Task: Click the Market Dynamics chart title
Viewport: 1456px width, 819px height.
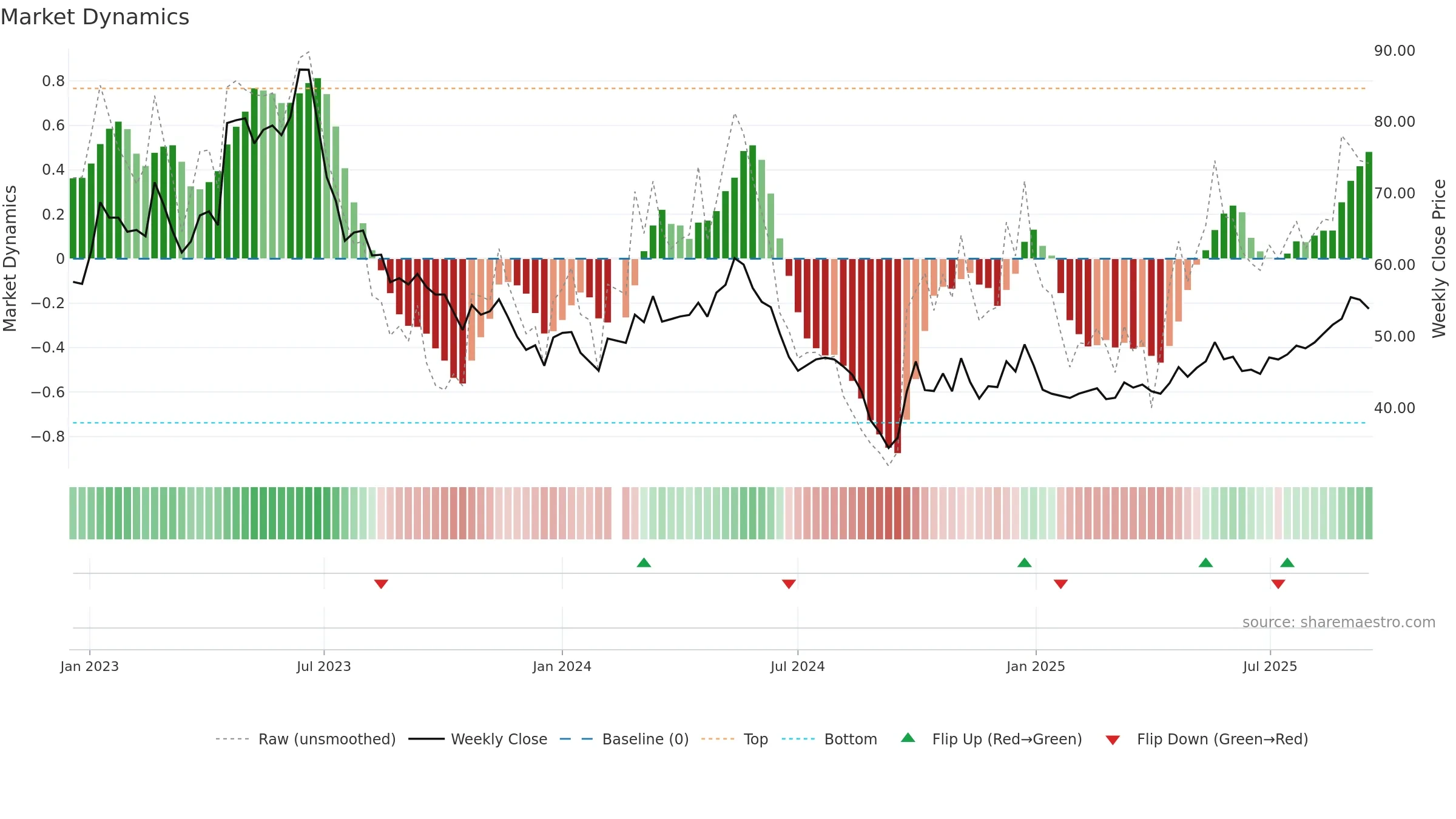Action: point(95,17)
